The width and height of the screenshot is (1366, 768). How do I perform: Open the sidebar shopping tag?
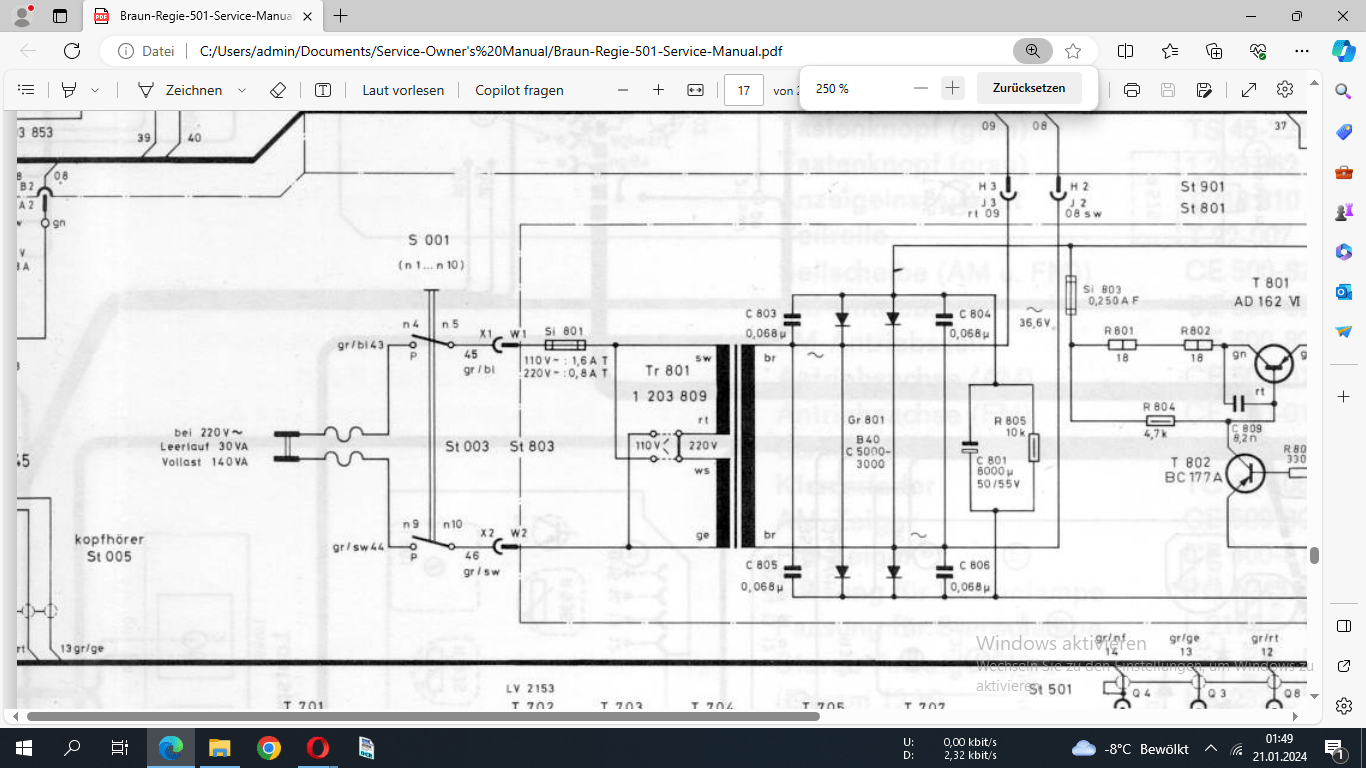[1343, 132]
